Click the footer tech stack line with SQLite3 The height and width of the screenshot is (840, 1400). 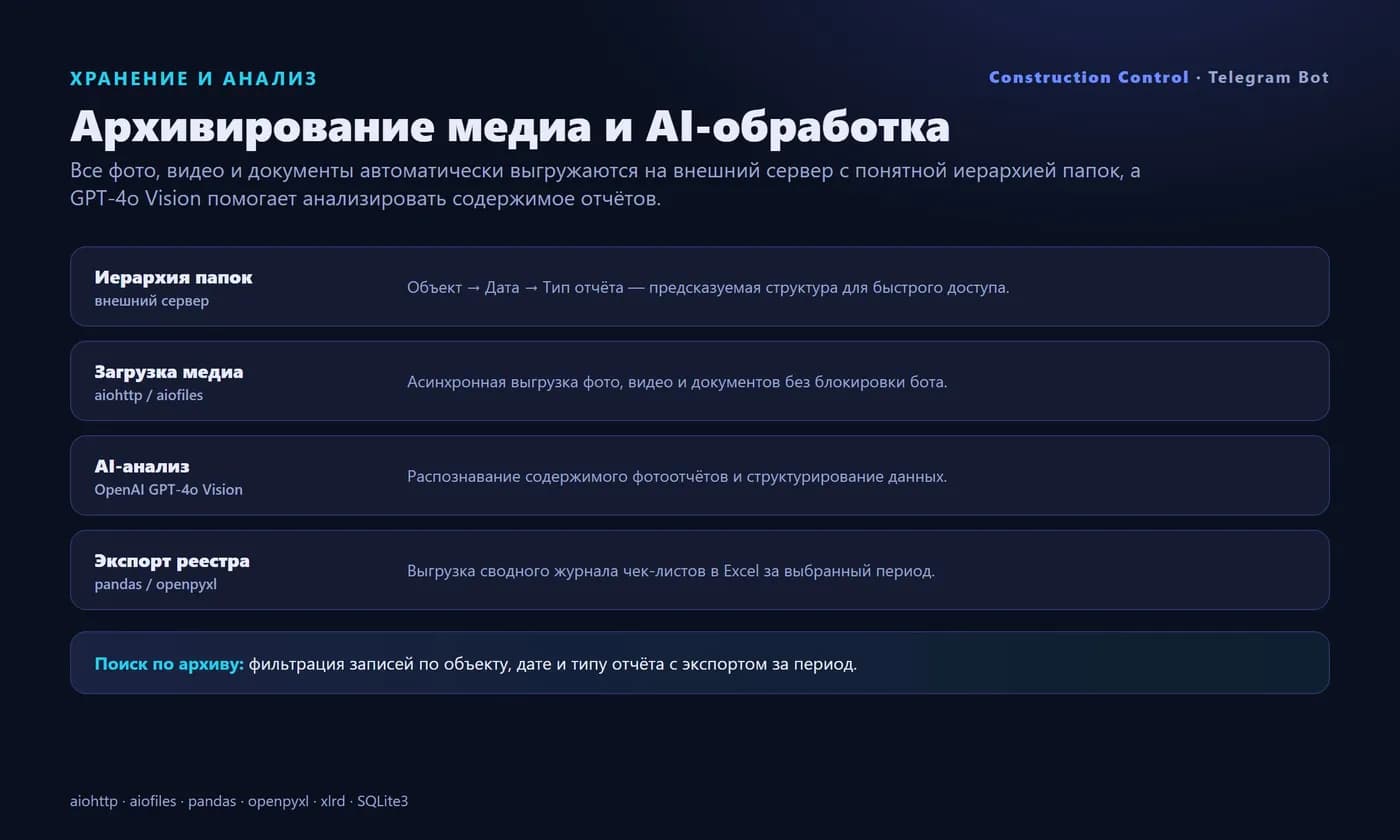tap(239, 801)
